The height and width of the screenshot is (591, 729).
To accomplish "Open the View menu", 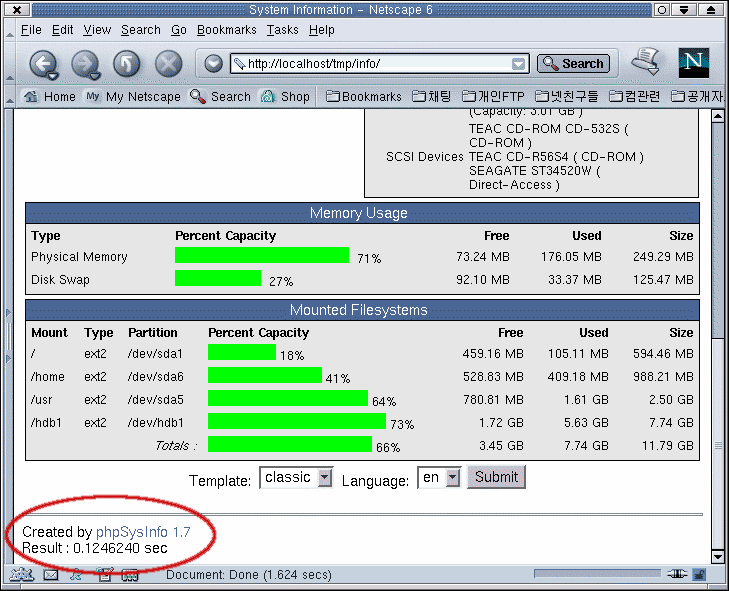I will 97,30.
